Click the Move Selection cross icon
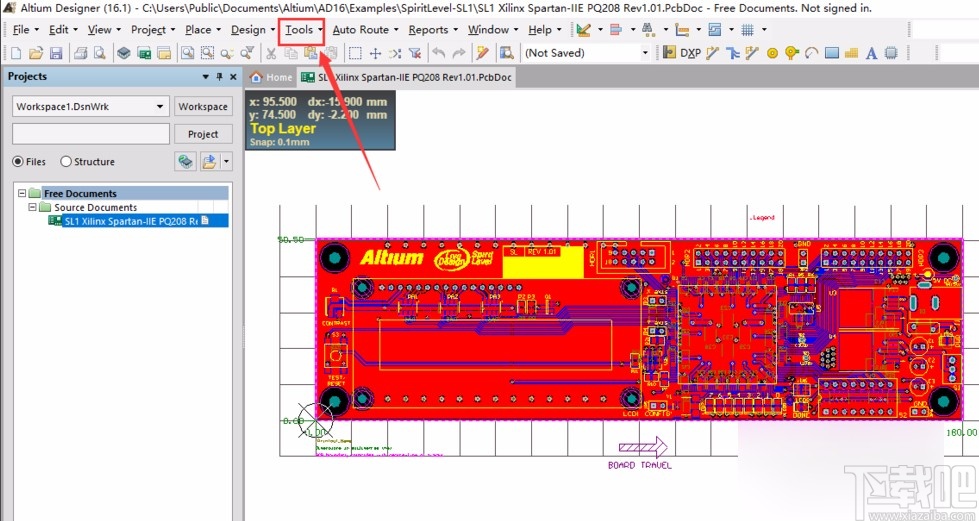This screenshot has height=521, width=979. [375, 53]
